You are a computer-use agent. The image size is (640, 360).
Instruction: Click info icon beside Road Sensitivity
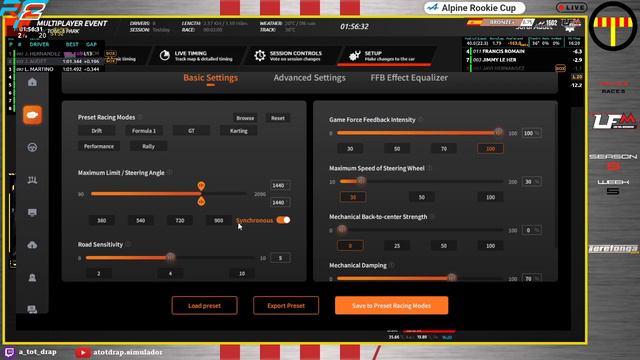128,244
